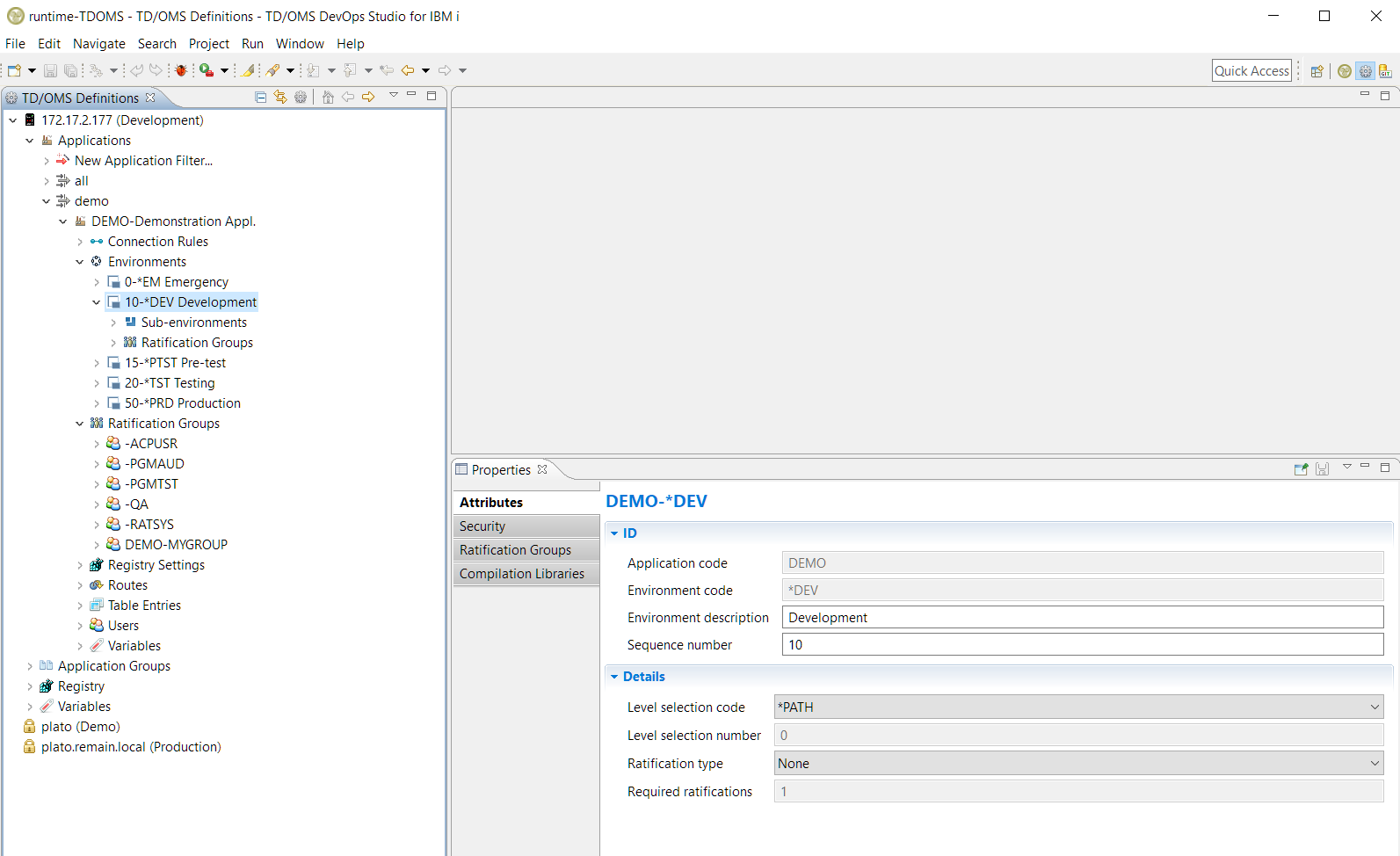The height and width of the screenshot is (856, 1400).
Task: Open the Git perspective icon
Action: click(1385, 71)
